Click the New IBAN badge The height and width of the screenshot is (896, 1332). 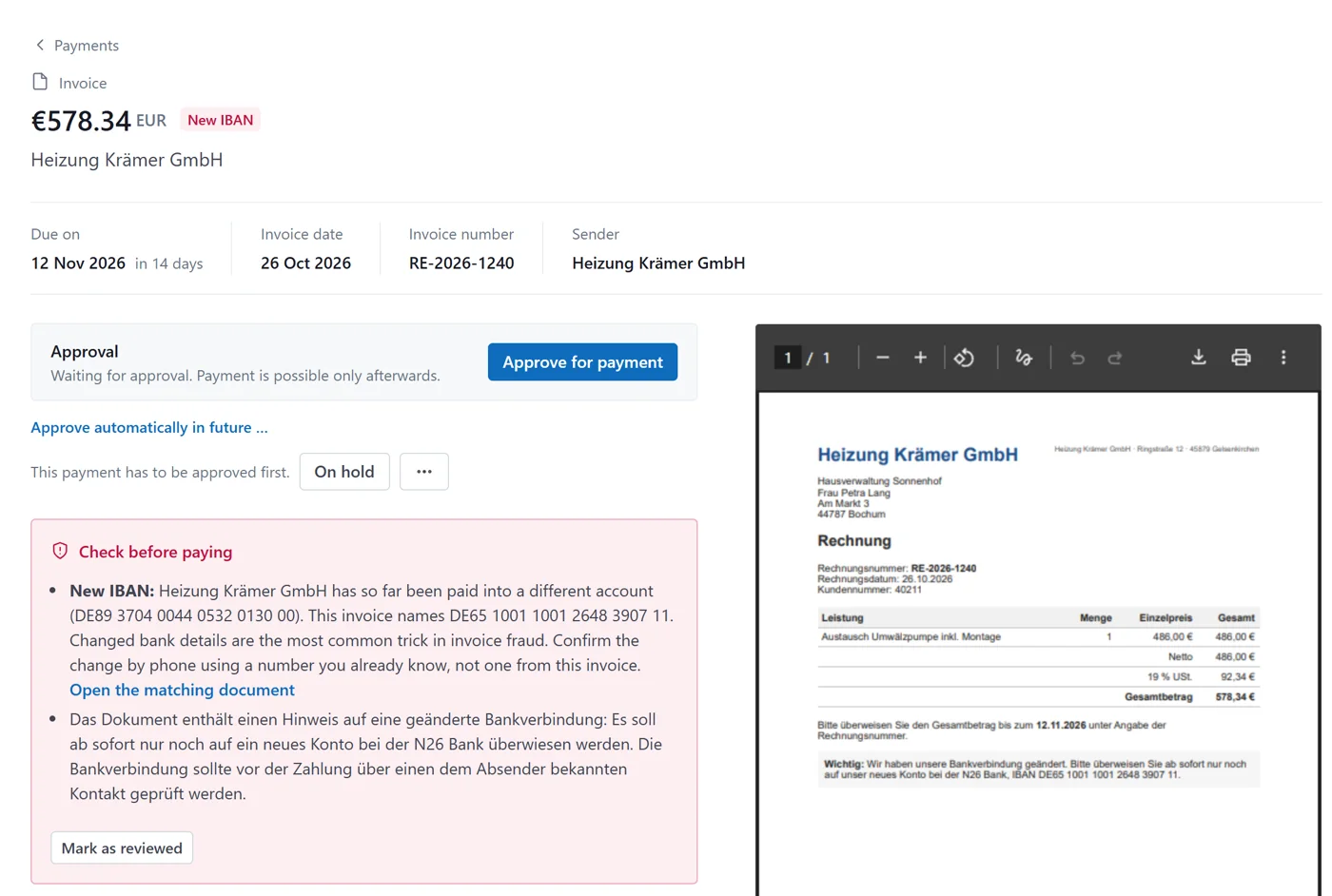pyautogui.click(x=220, y=120)
